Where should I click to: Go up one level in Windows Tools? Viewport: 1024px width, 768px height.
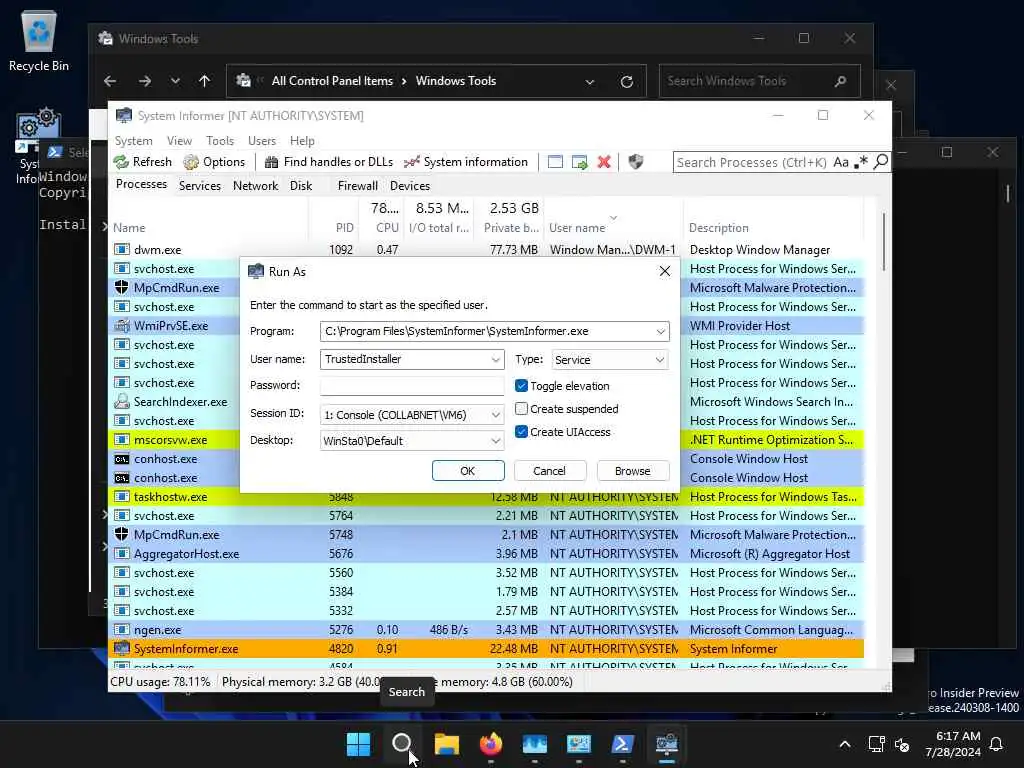tap(204, 81)
